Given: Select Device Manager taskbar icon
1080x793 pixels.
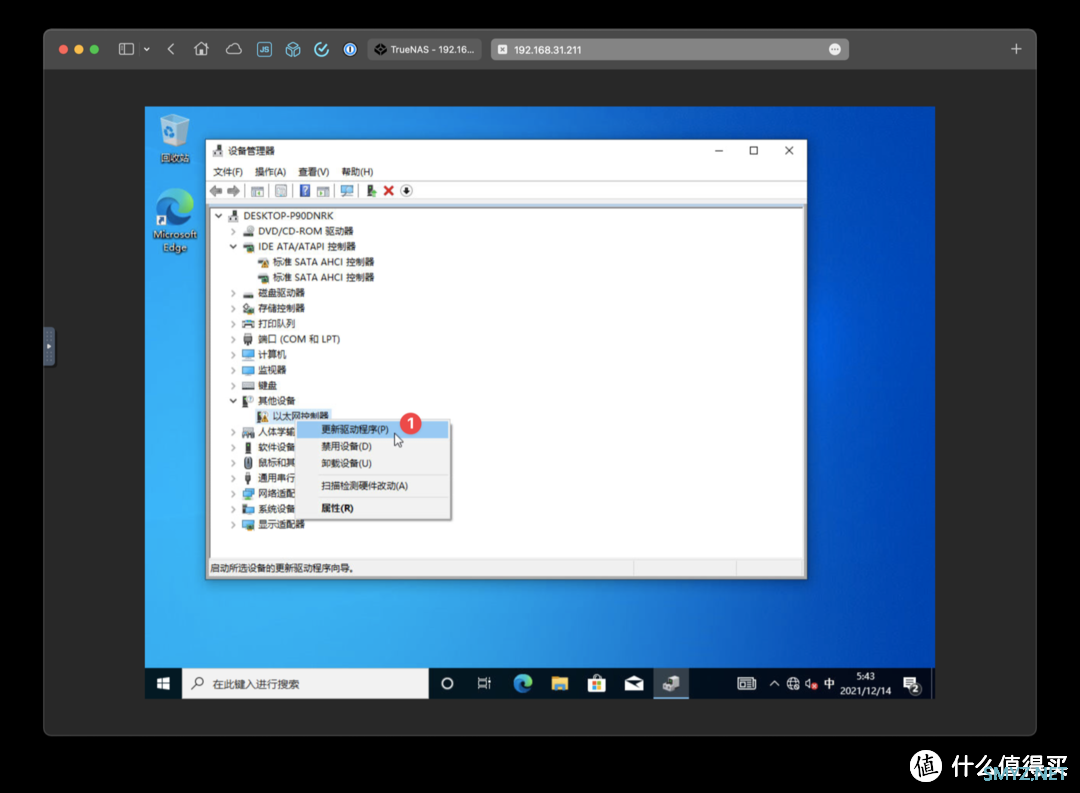Looking at the screenshot, I should pos(671,683).
